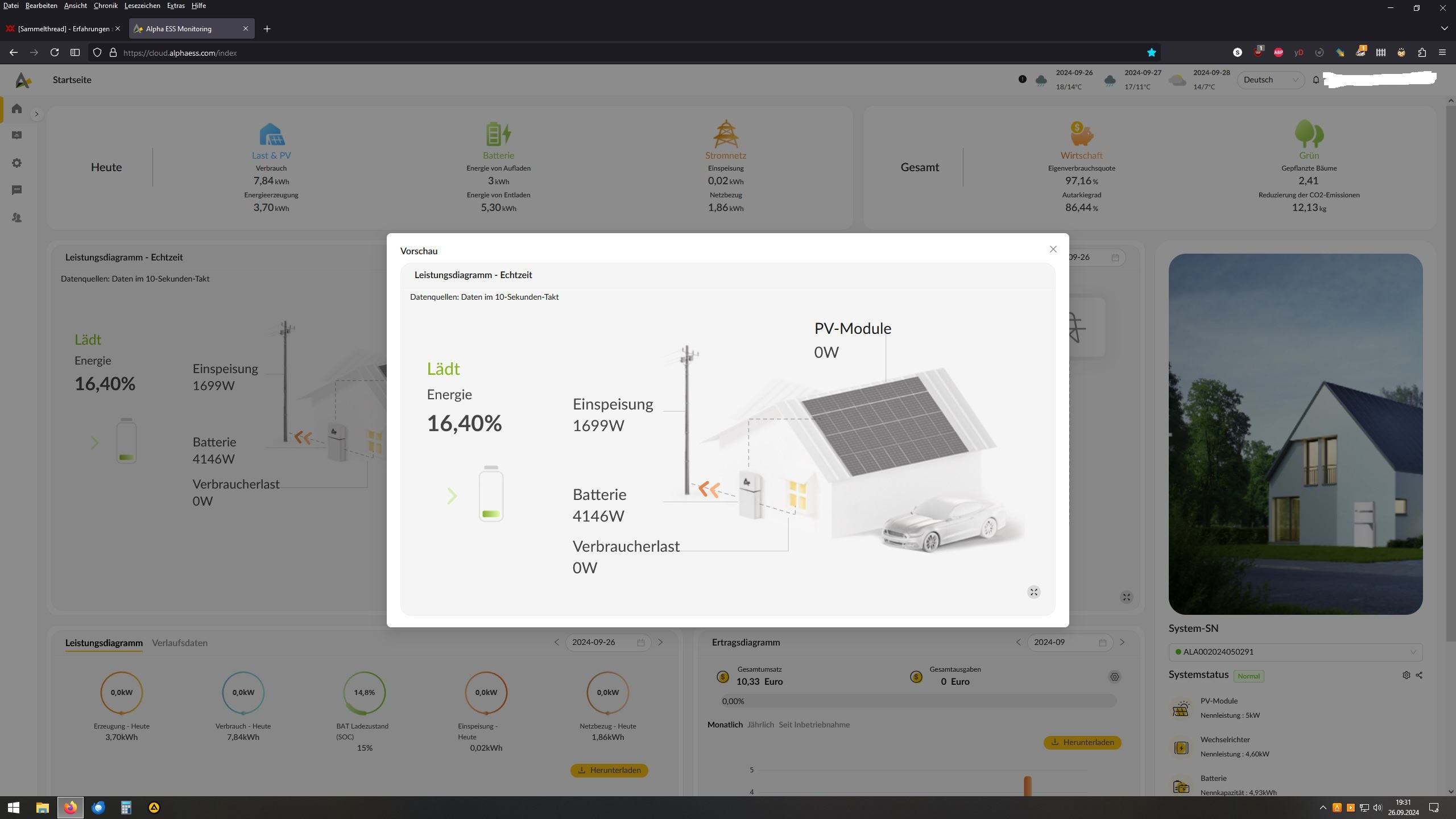Go to previous month in Ertragsdiagramm

[1018, 642]
